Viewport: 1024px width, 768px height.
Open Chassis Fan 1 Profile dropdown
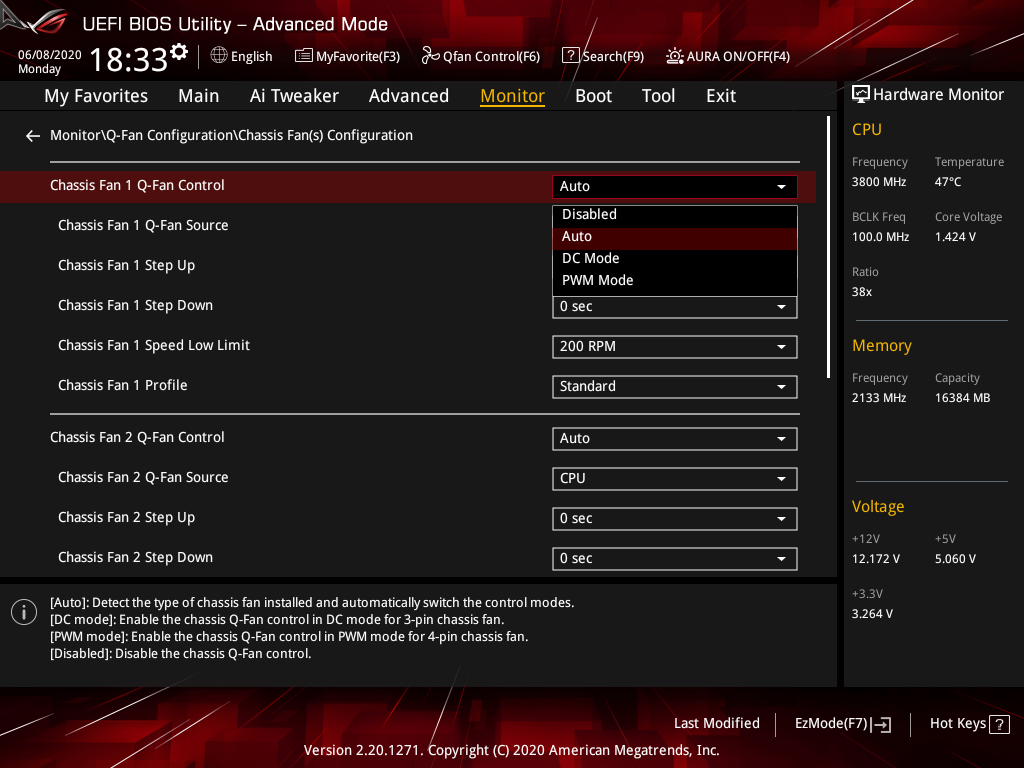point(675,387)
